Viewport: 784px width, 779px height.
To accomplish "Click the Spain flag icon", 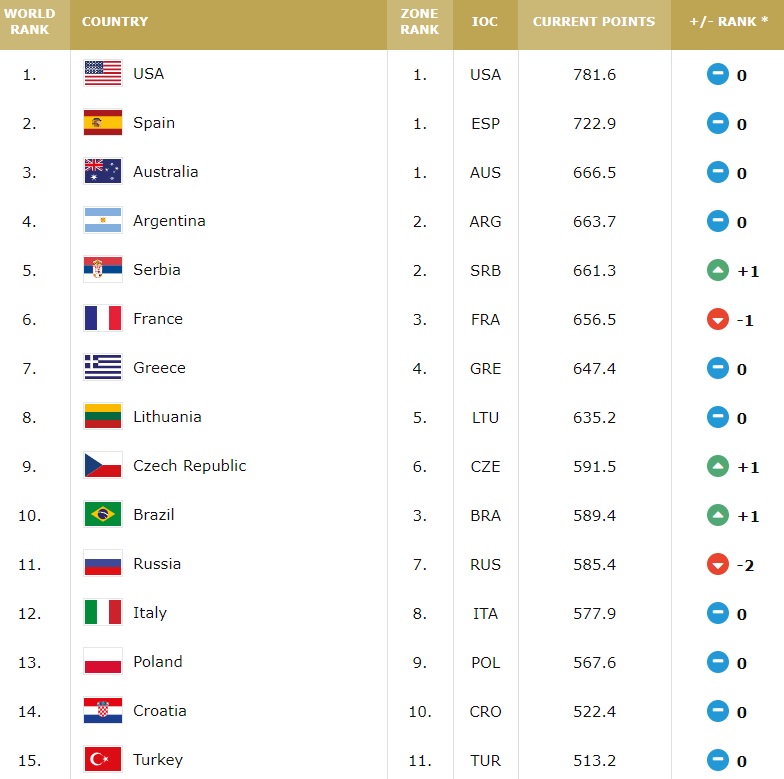I will pos(103,123).
